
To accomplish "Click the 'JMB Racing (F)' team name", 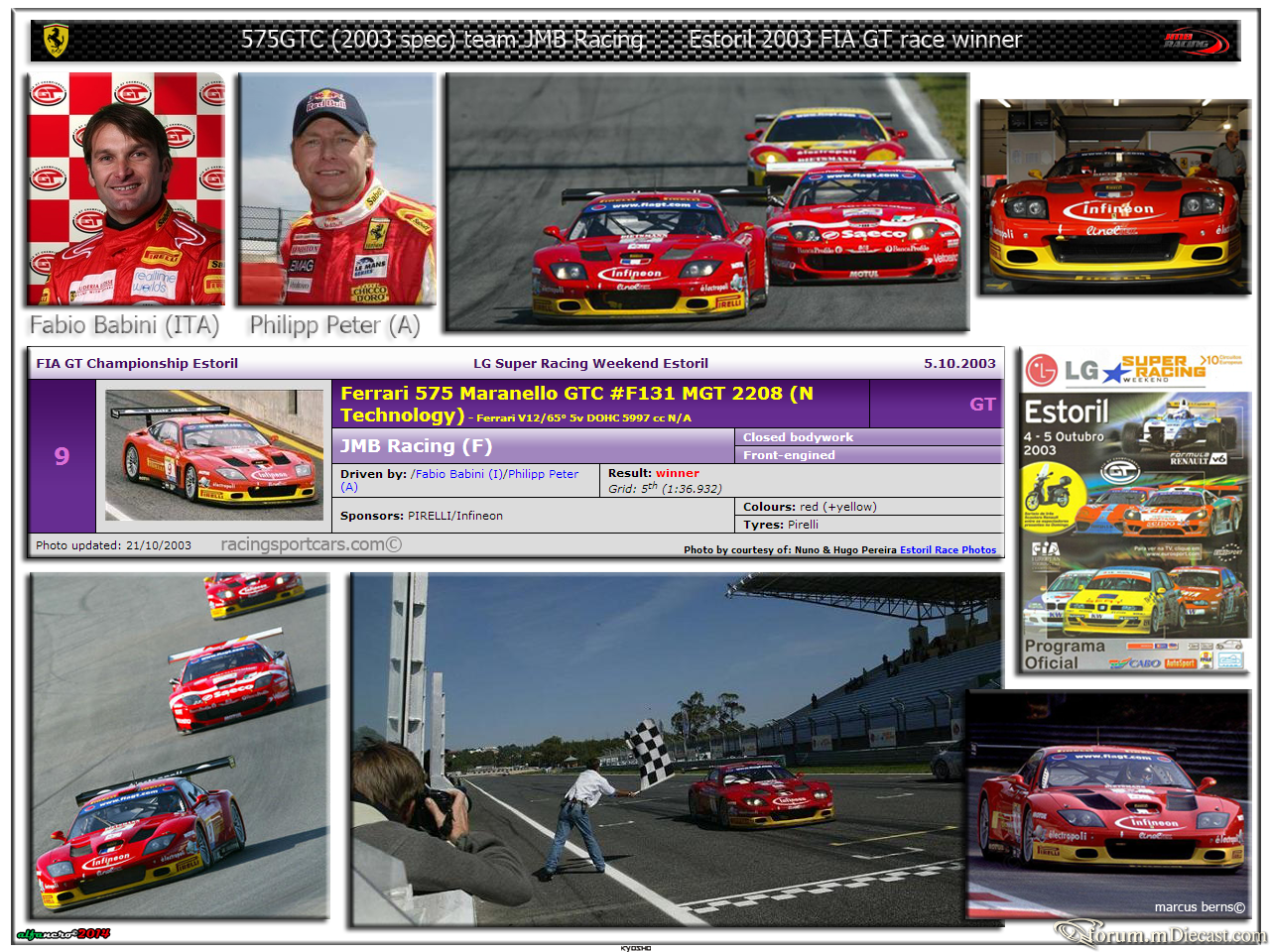I will 416,446.
